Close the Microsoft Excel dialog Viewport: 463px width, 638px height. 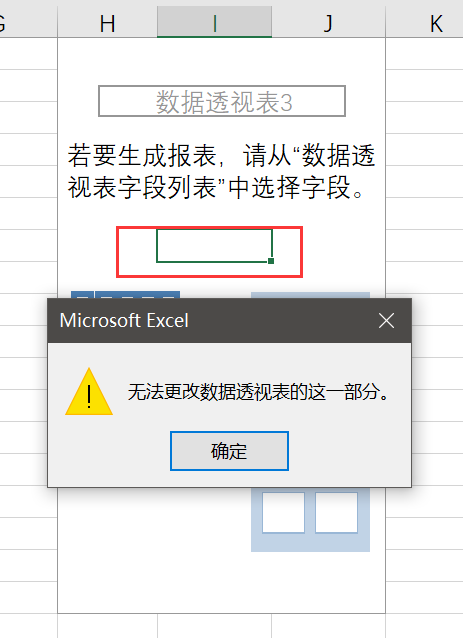click(x=386, y=321)
